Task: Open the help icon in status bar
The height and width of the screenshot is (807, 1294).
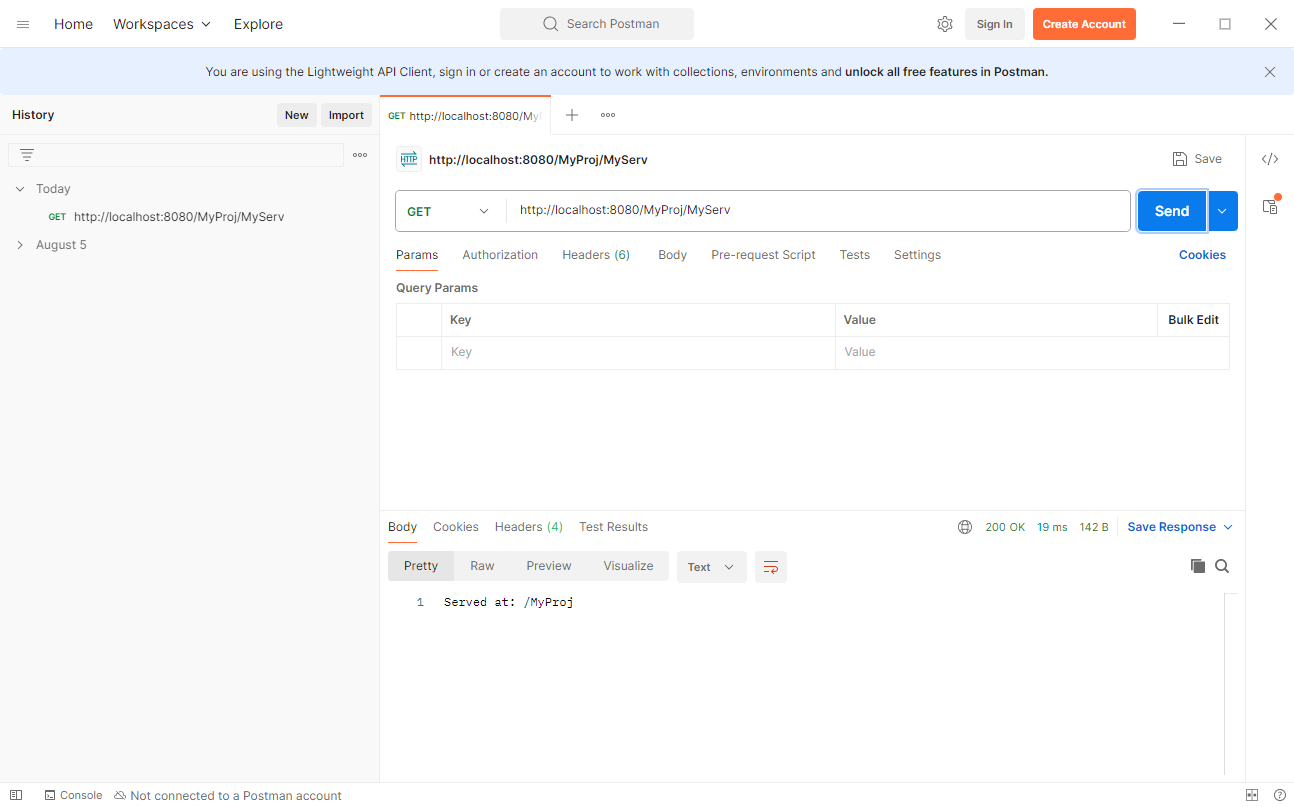Action: click(1279, 795)
